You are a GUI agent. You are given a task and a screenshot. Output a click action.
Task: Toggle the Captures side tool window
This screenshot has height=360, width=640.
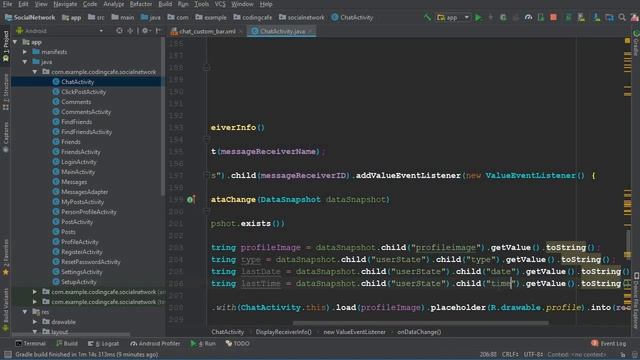[6, 138]
